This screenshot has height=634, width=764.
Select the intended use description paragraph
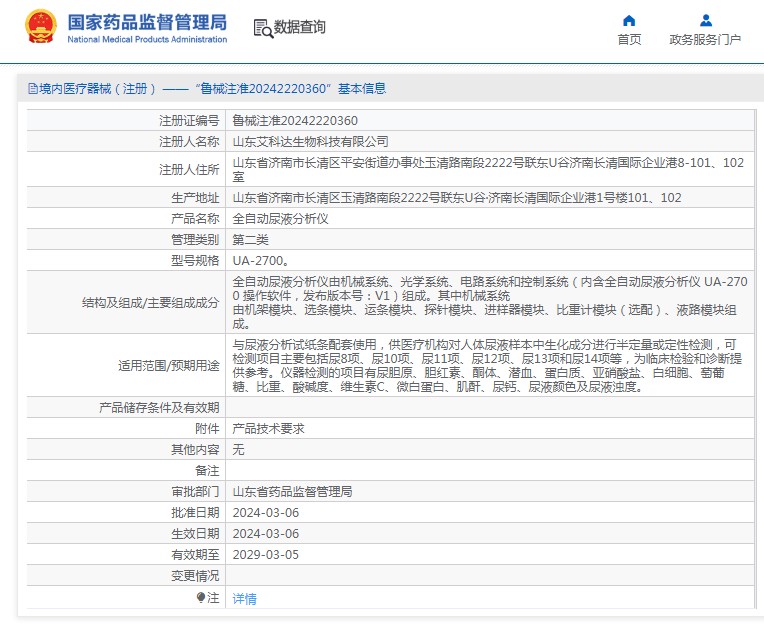pos(487,365)
